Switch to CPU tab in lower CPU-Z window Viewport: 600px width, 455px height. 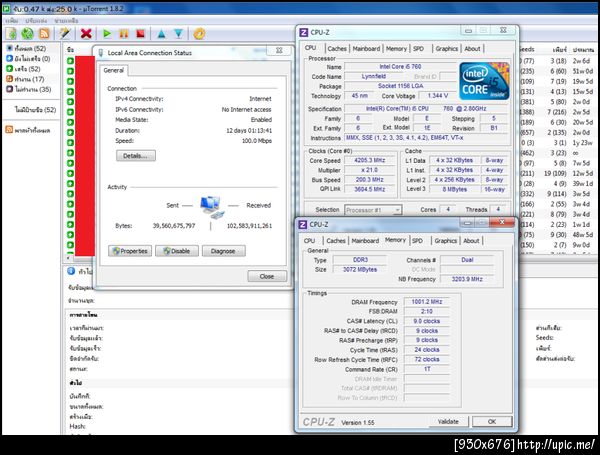pyautogui.click(x=310, y=241)
